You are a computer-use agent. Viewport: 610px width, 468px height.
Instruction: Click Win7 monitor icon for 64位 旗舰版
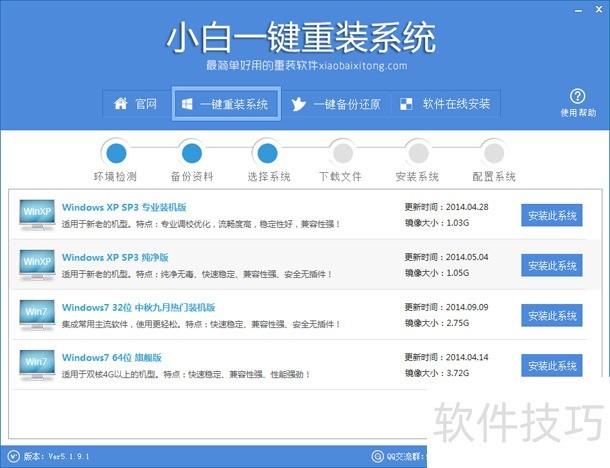37,365
